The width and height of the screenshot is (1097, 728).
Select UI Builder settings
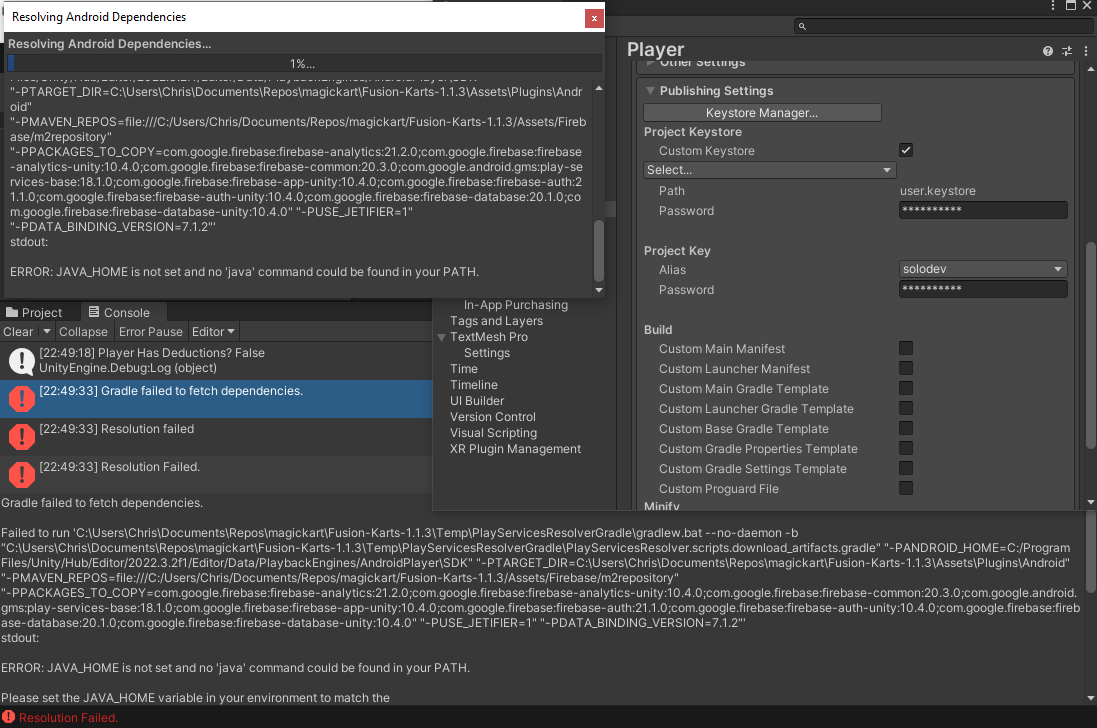tap(476, 401)
